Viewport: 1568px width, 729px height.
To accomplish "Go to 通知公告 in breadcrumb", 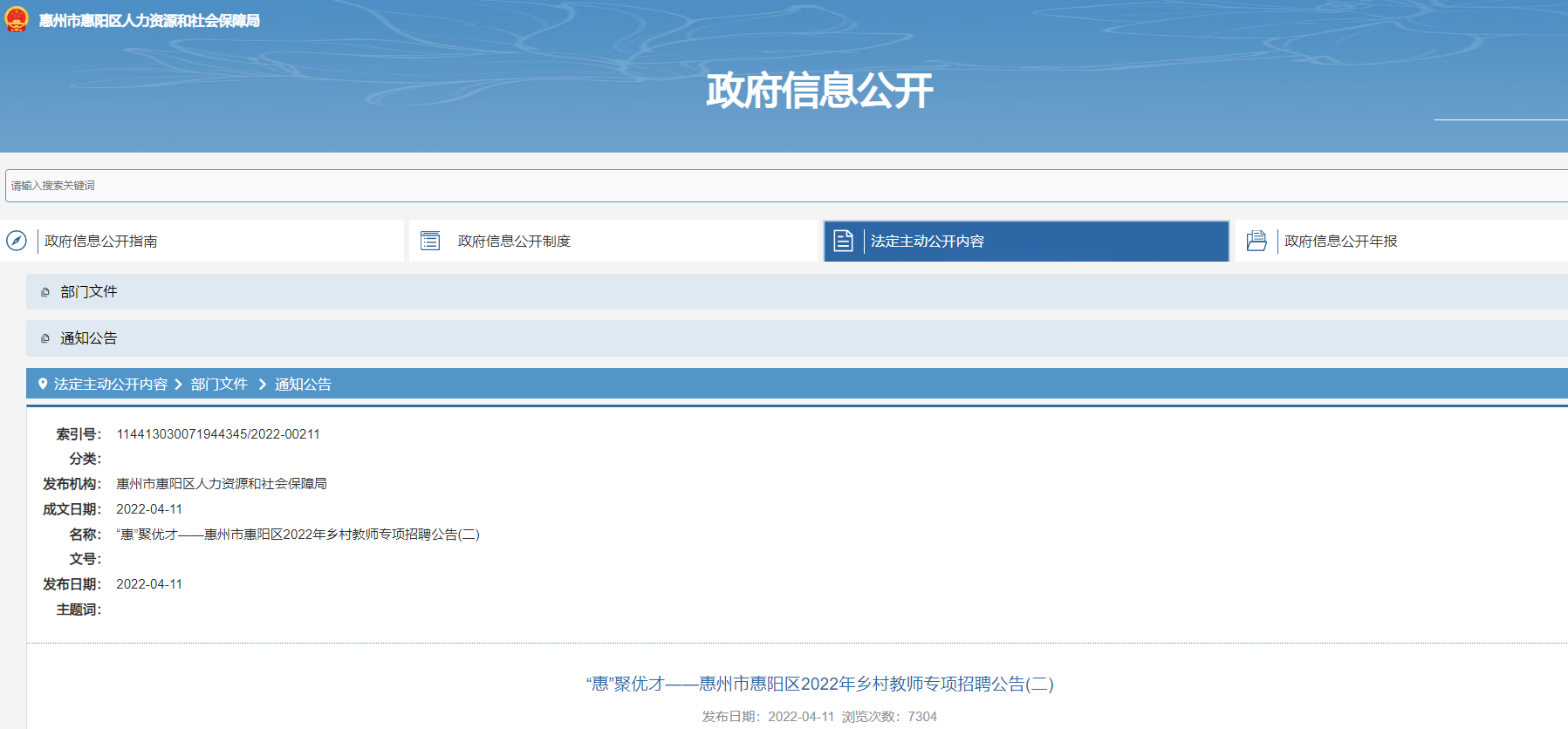I will [303, 384].
